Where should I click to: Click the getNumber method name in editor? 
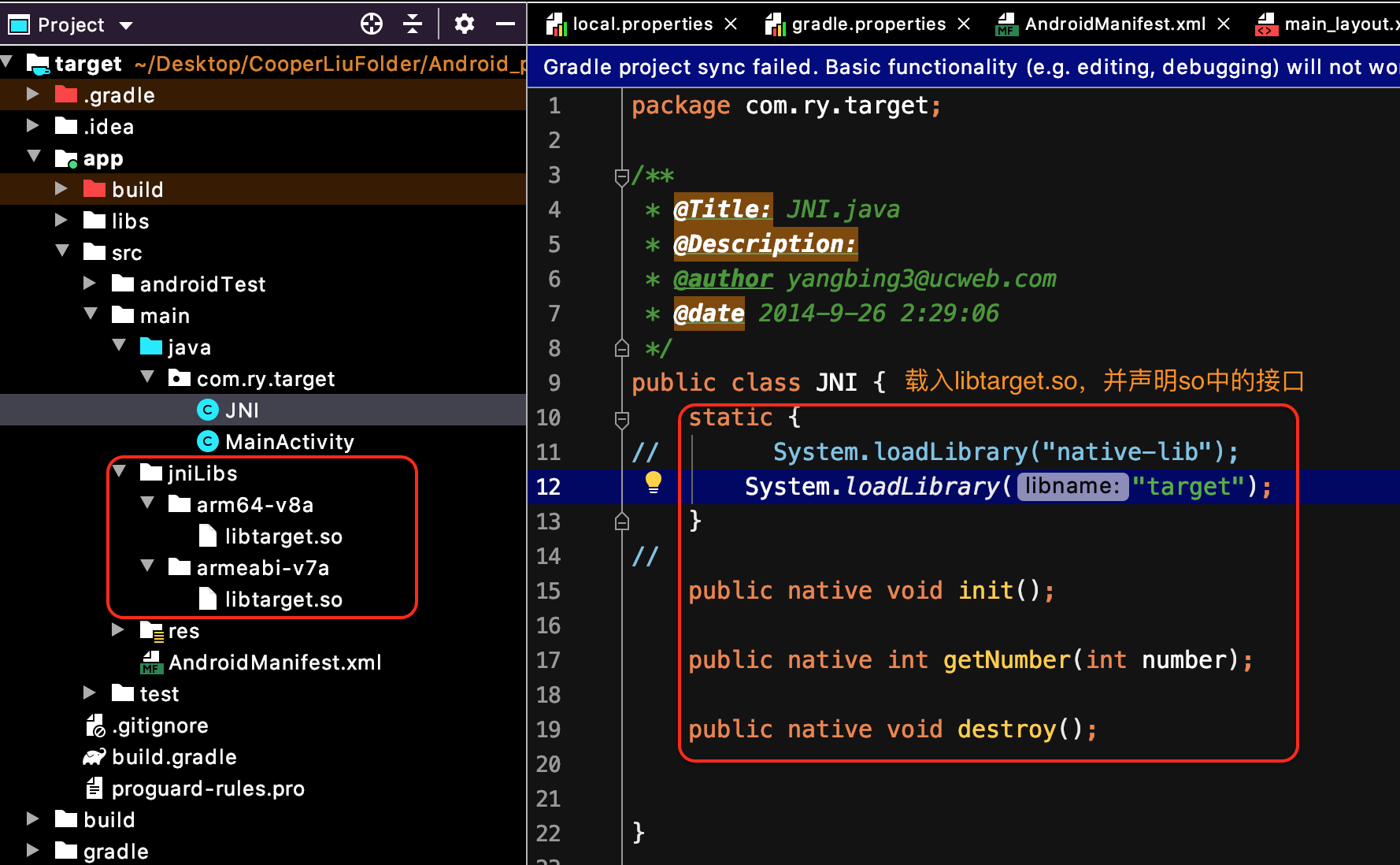coord(1007,659)
